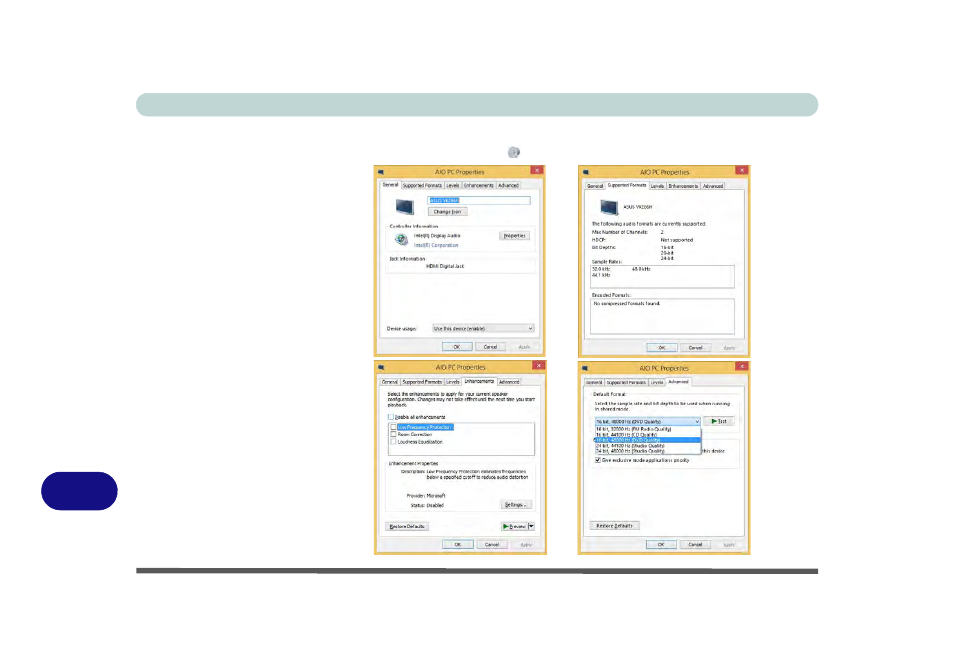Click the Test button for default format
Image resolution: width=954 pixels, height=672 pixels.
click(719, 421)
